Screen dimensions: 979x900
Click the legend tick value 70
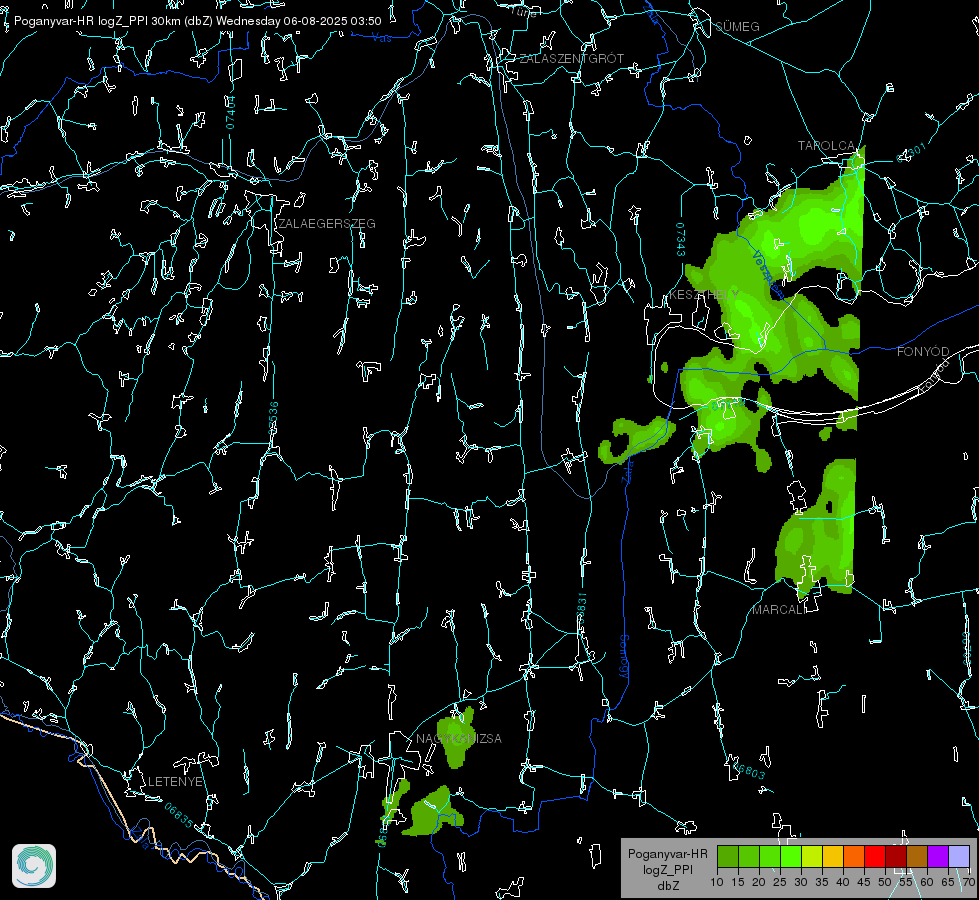(x=969, y=882)
